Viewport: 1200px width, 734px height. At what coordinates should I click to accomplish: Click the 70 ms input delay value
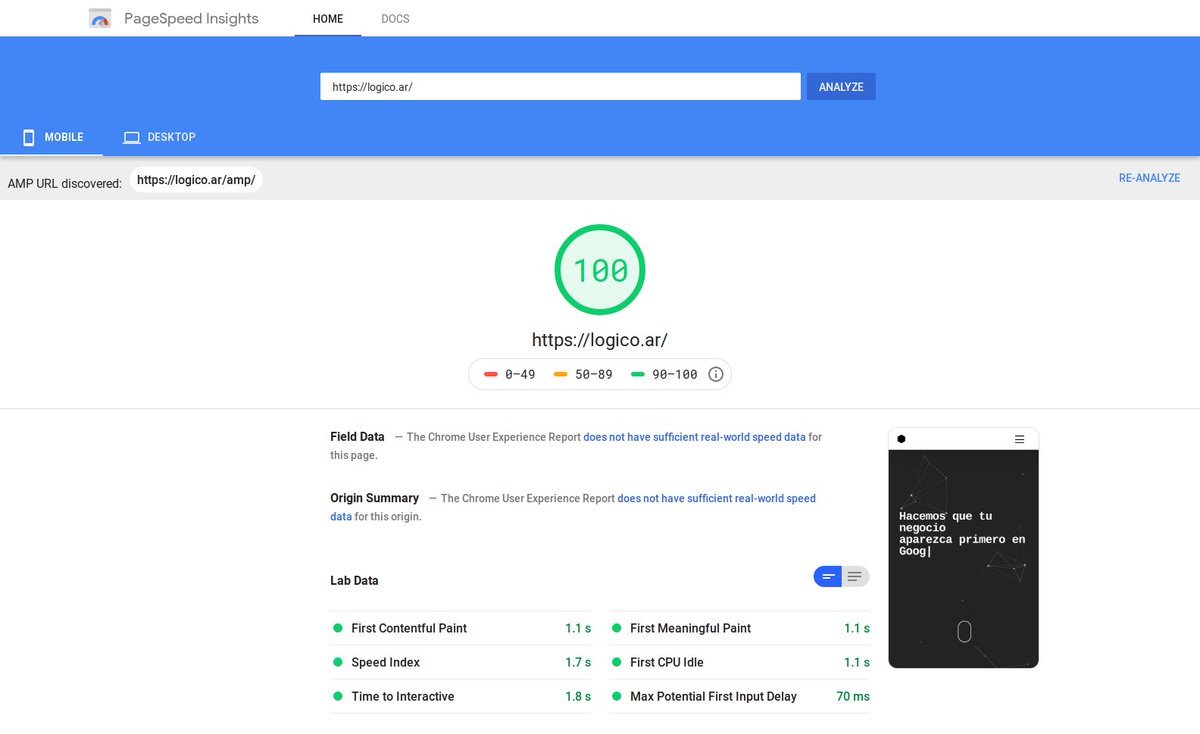click(x=853, y=696)
